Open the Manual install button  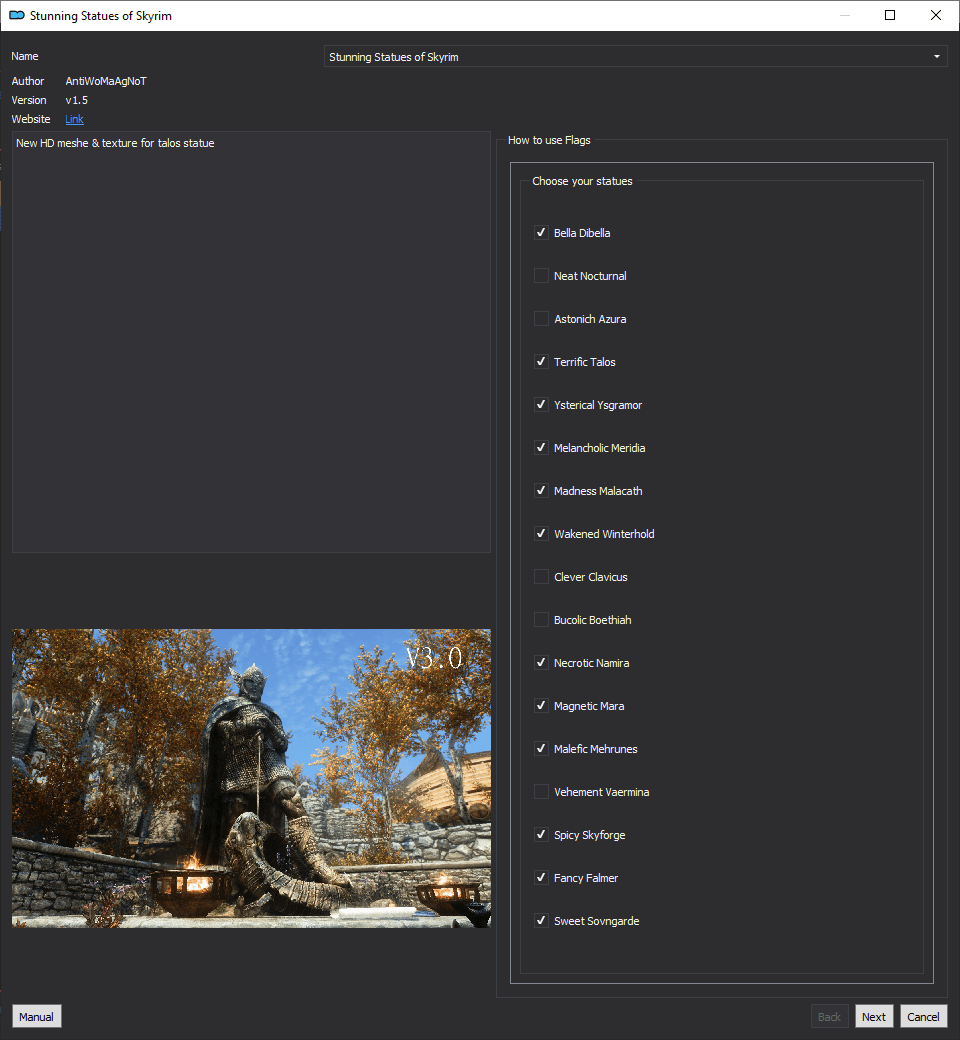click(36, 1017)
